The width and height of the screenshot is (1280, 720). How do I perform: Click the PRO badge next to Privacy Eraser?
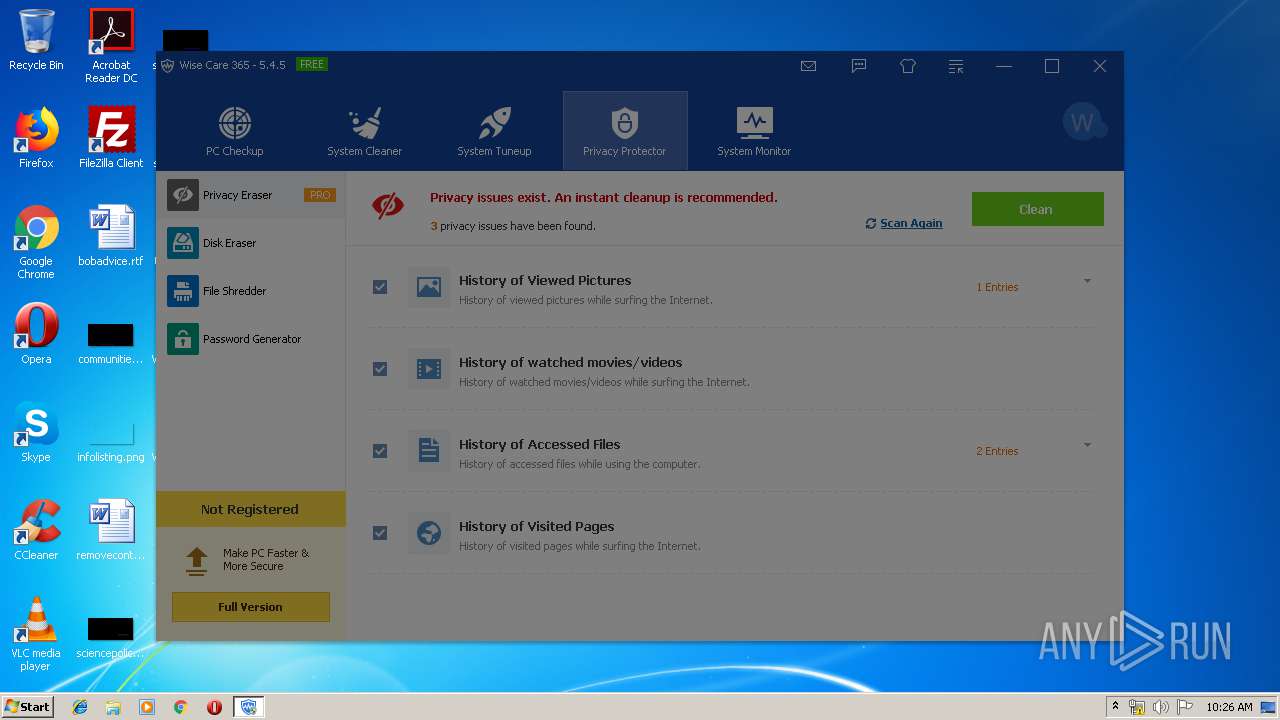(319, 195)
